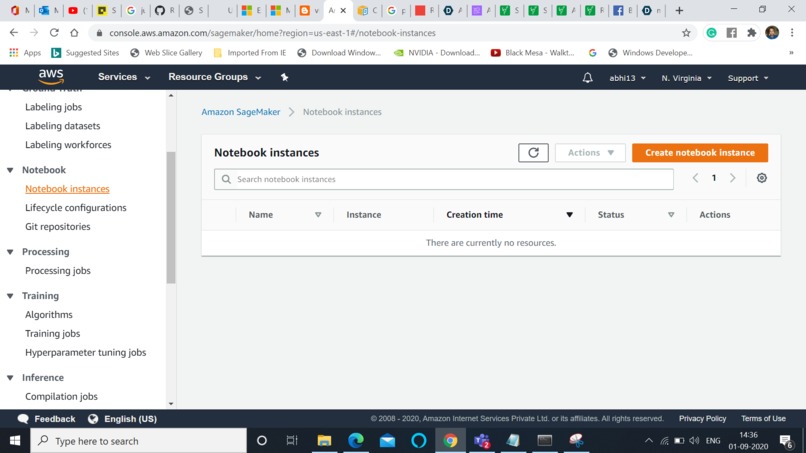Image resolution: width=806 pixels, height=453 pixels.
Task: Open Terms of Use link
Action: tap(763, 419)
